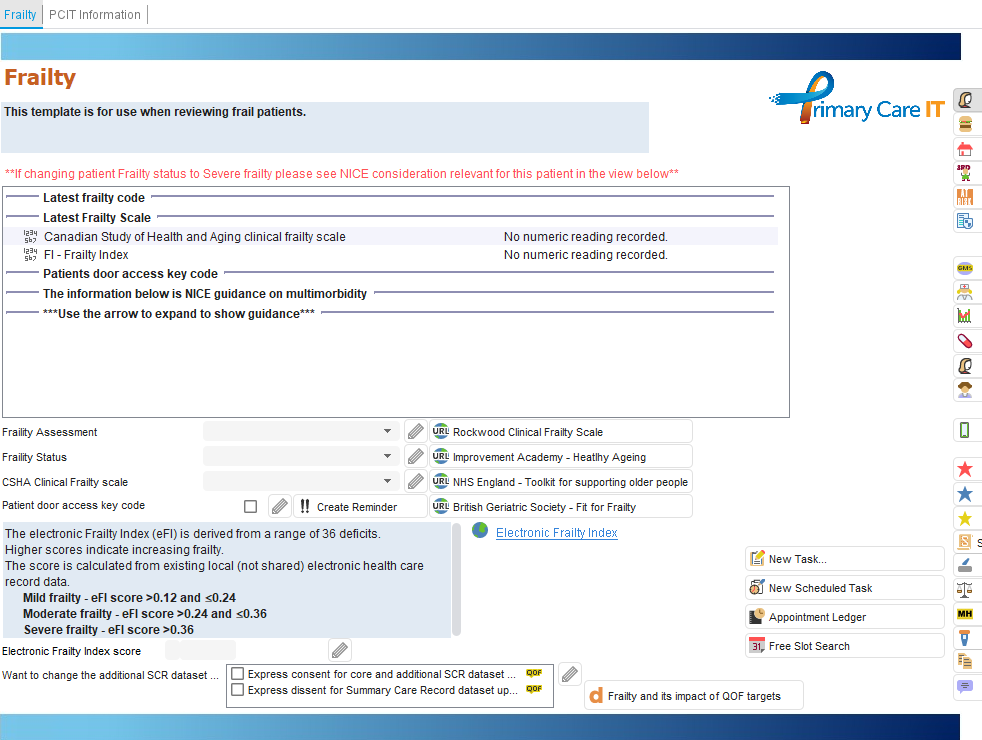Switch to PCIT Information tab
Viewport: 982px width, 740px height.
click(x=95, y=15)
